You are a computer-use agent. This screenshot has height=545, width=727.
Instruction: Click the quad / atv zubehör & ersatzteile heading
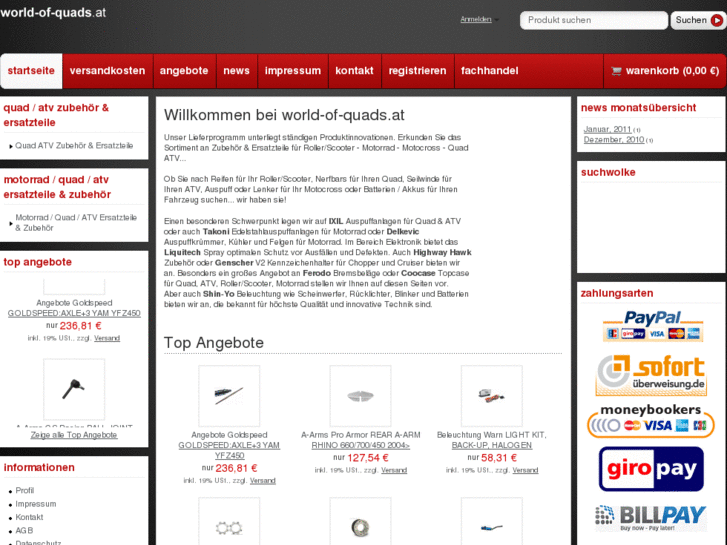click(x=56, y=115)
